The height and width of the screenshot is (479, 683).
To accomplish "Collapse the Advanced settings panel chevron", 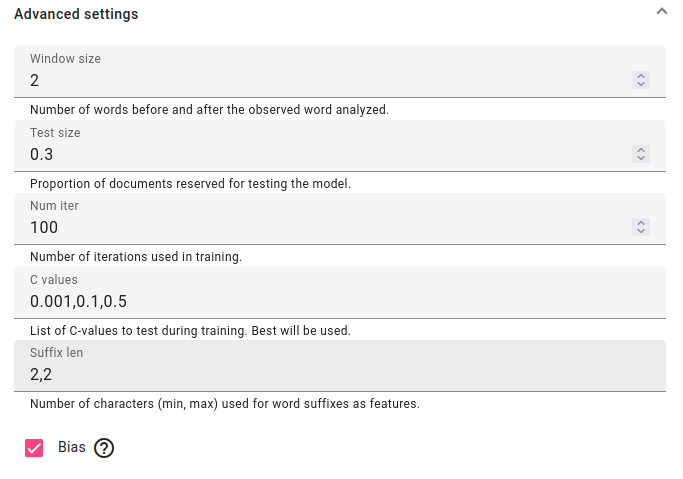I will point(662,11).
